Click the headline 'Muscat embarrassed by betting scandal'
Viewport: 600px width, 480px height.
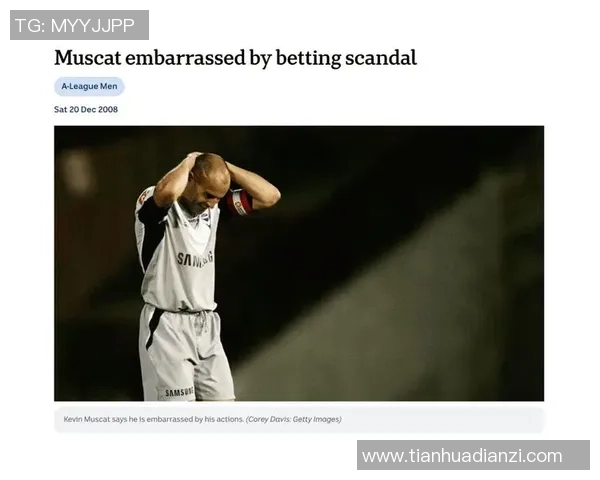coord(235,58)
